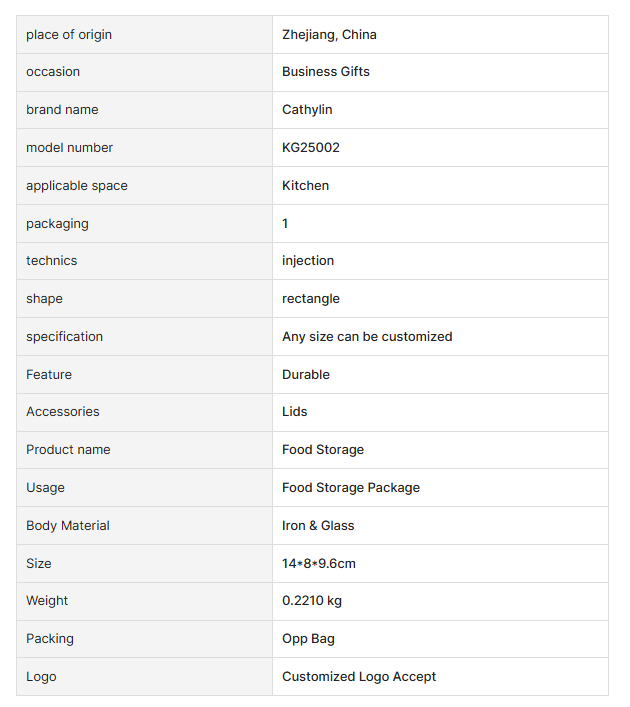The image size is (630, 707).
Task: Click the 'packaging' row label
Action: coord(57,224)
